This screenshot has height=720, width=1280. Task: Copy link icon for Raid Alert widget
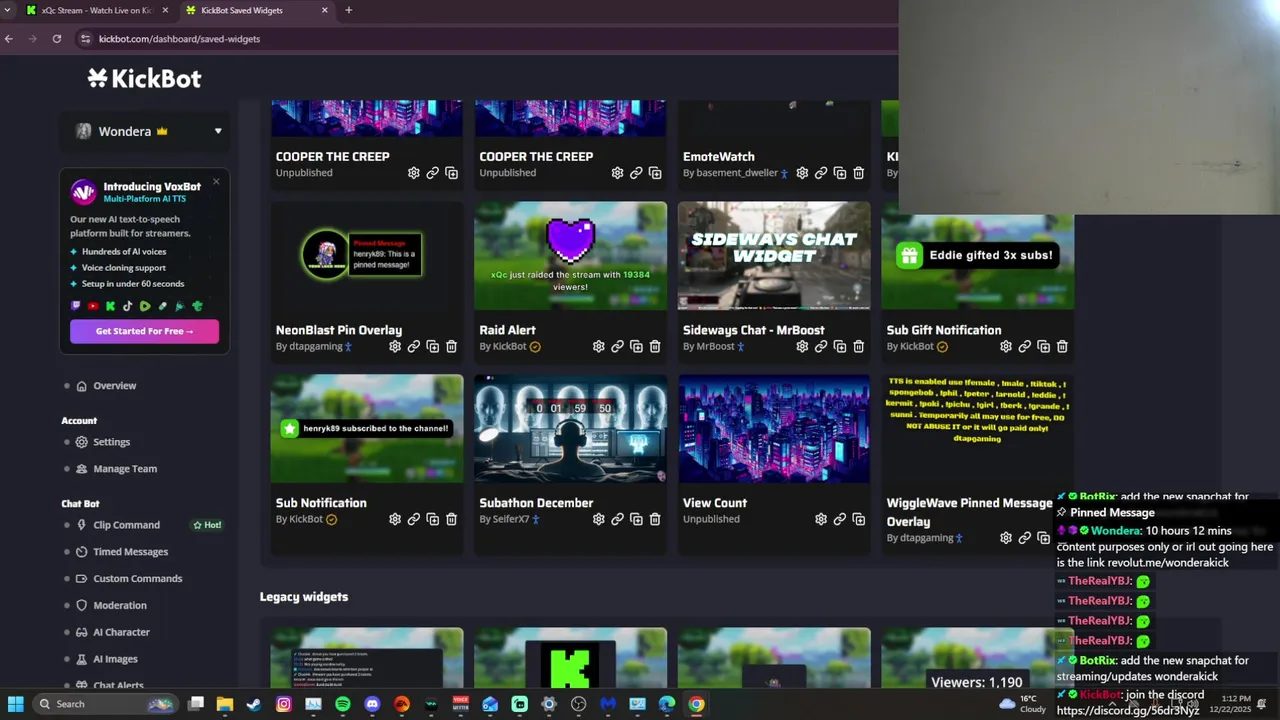point(617,346)
